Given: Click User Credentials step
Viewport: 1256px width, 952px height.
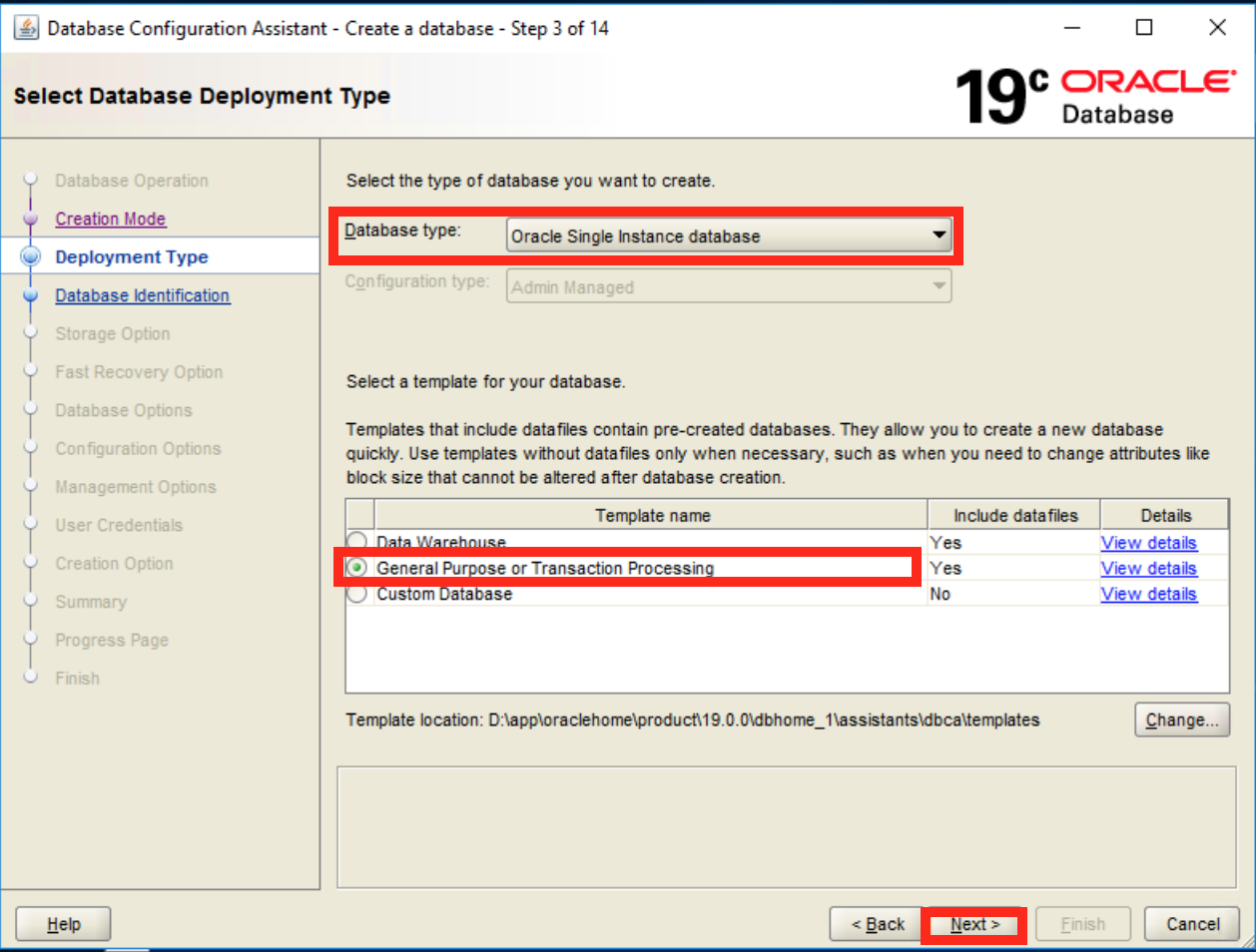Looking at the screenshot, I should tap(119, 525).
